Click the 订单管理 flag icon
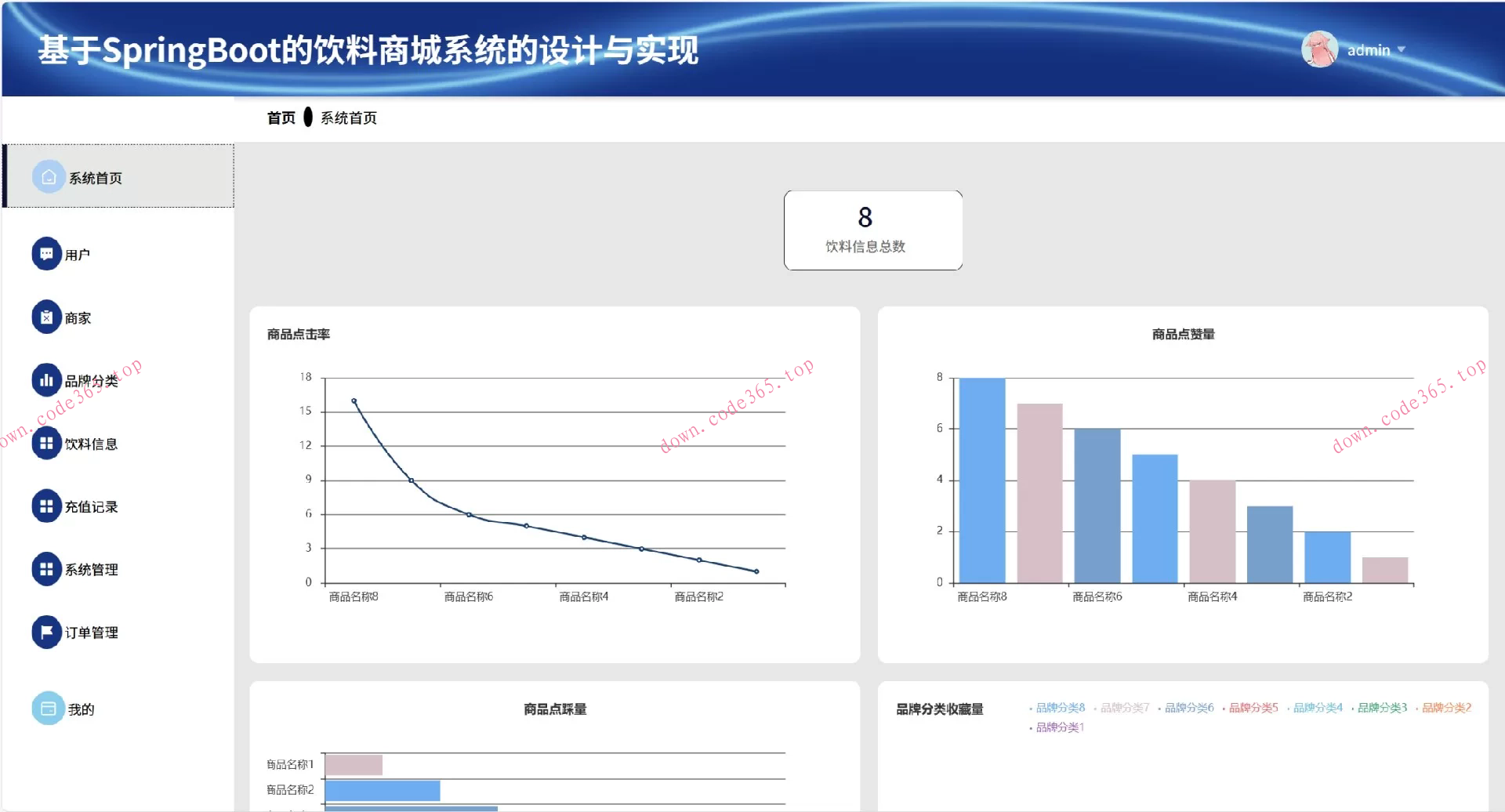This screenshot has width=1505, height=812. click(x=46, y=632)
